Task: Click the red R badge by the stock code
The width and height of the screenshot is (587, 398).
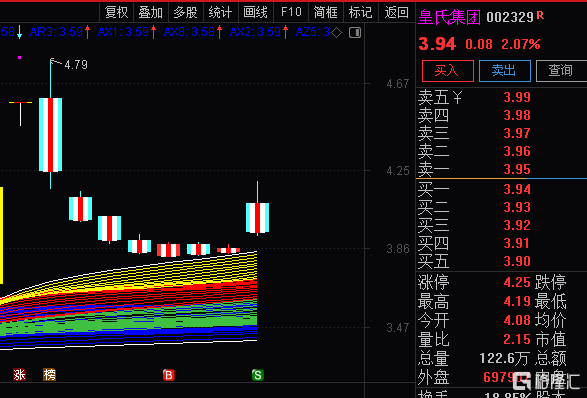Action: [x=540, y=15]
